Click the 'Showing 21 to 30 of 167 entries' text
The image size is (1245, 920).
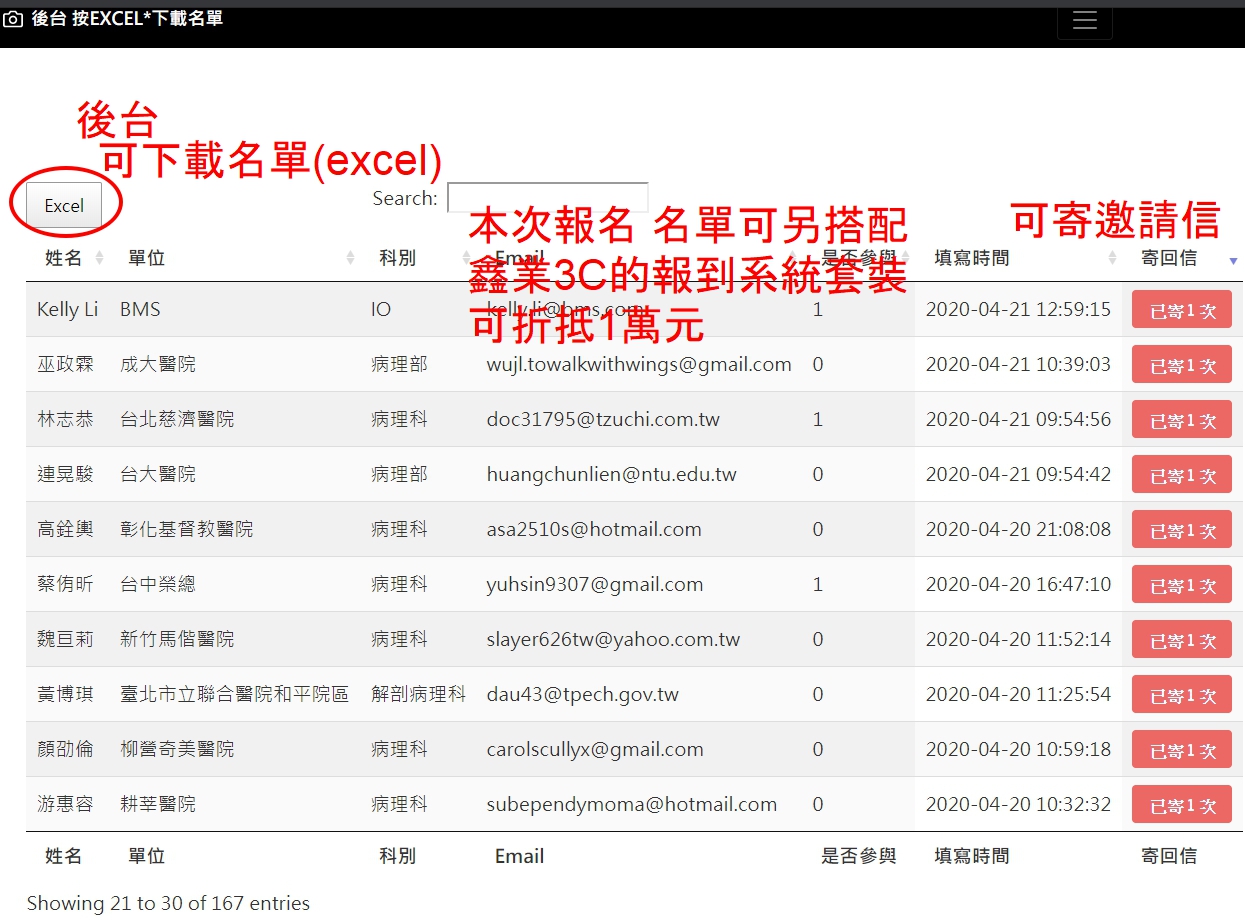tap(168, 903)
